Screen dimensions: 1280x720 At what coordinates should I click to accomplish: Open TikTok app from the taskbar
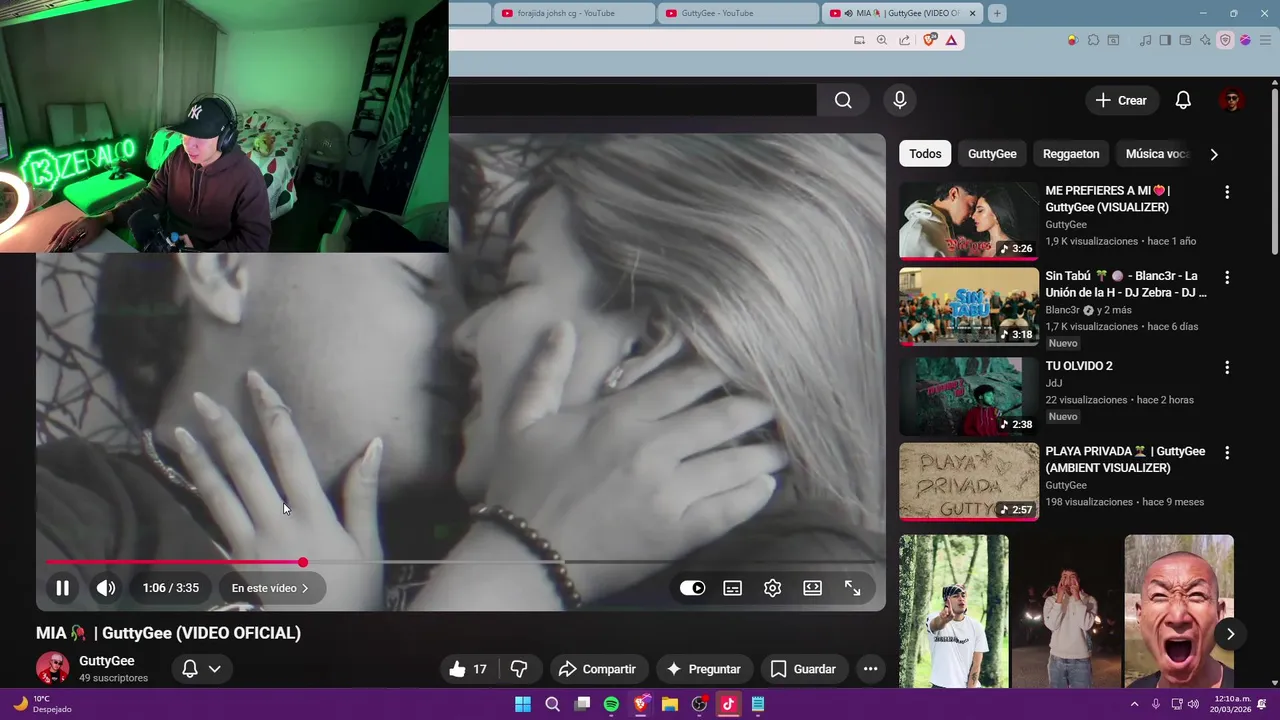[728, 704]
